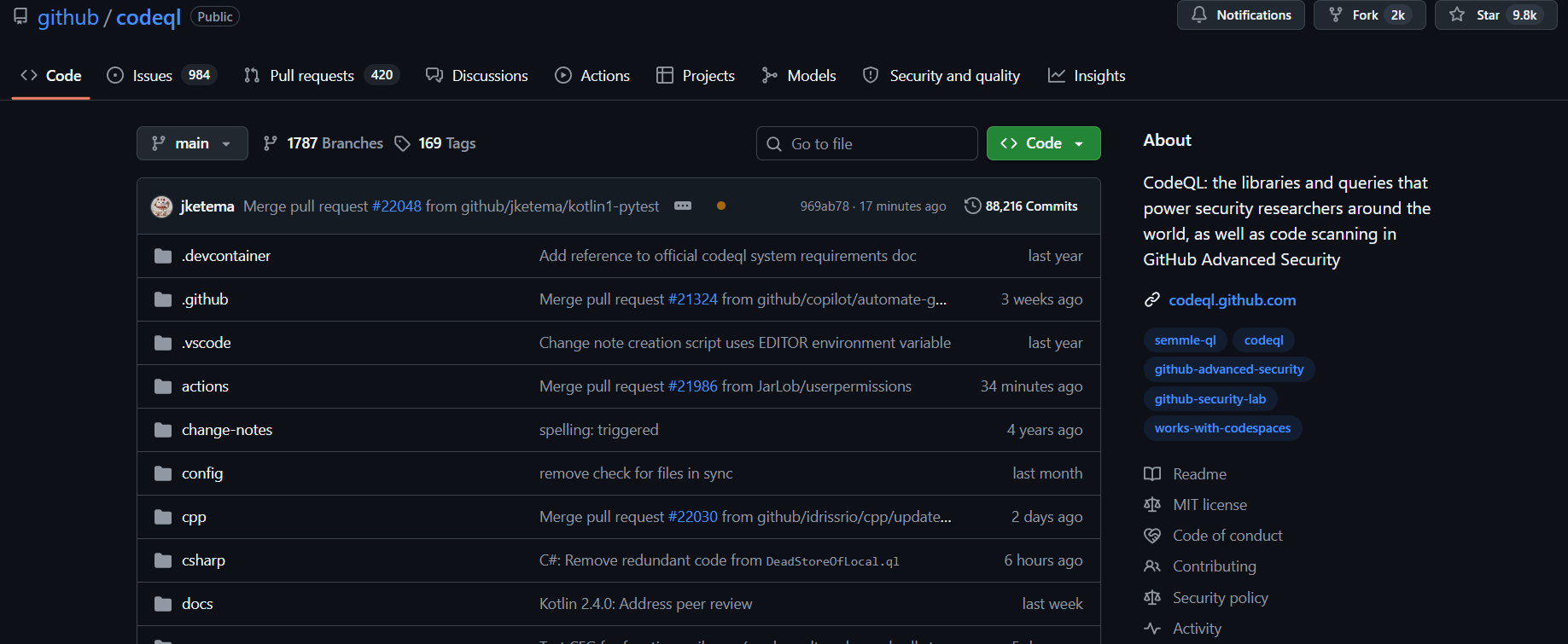Open the Insights tab
Viewport: 1568px width, 644px height.
[1087, 76]
